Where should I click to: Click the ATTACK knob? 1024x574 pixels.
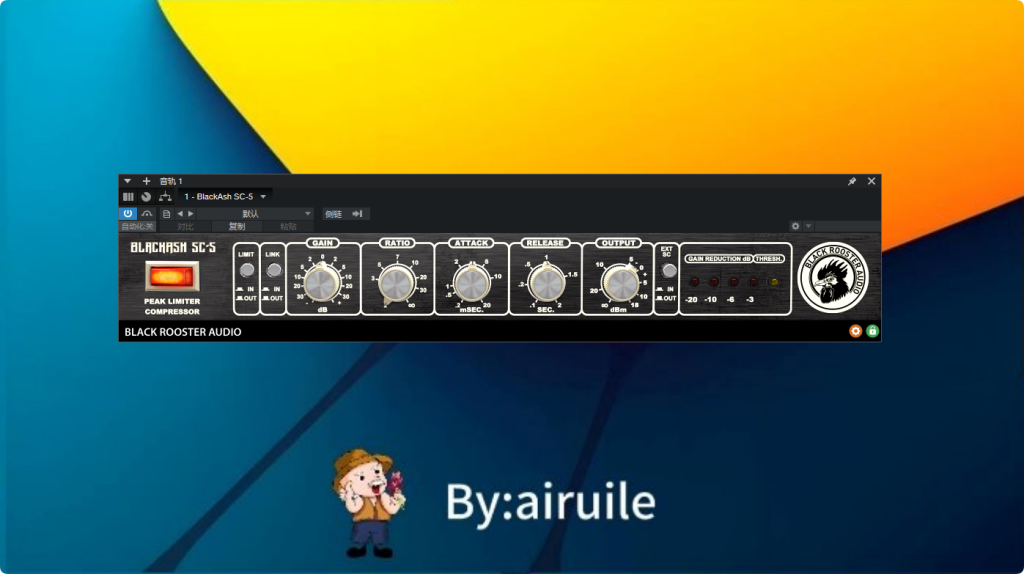[471, 283]
